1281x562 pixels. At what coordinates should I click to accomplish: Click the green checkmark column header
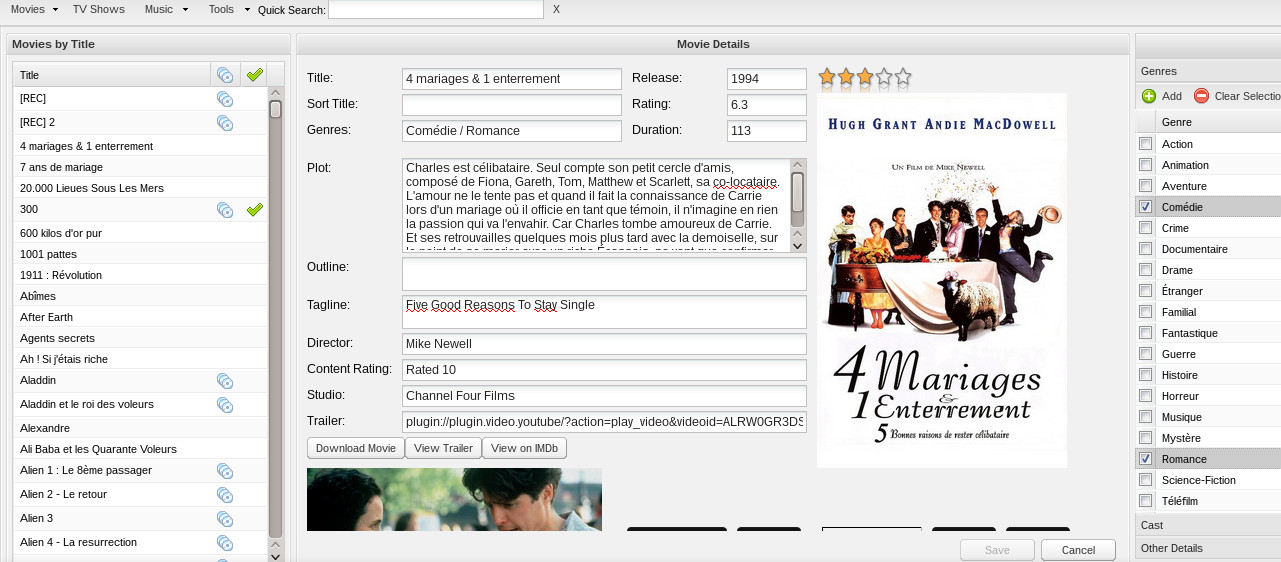coord(255,75)
